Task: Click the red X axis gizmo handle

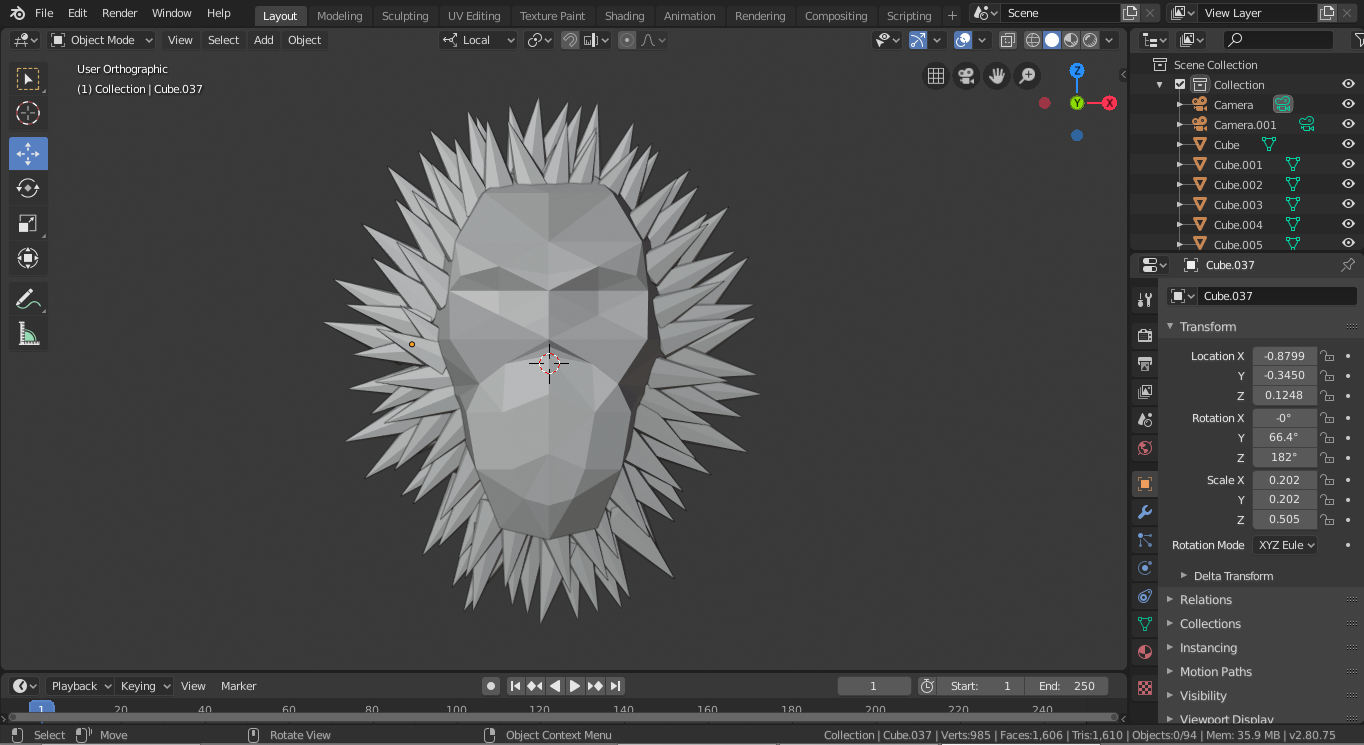Action: pyautogui.click(x=1109, y=103)
